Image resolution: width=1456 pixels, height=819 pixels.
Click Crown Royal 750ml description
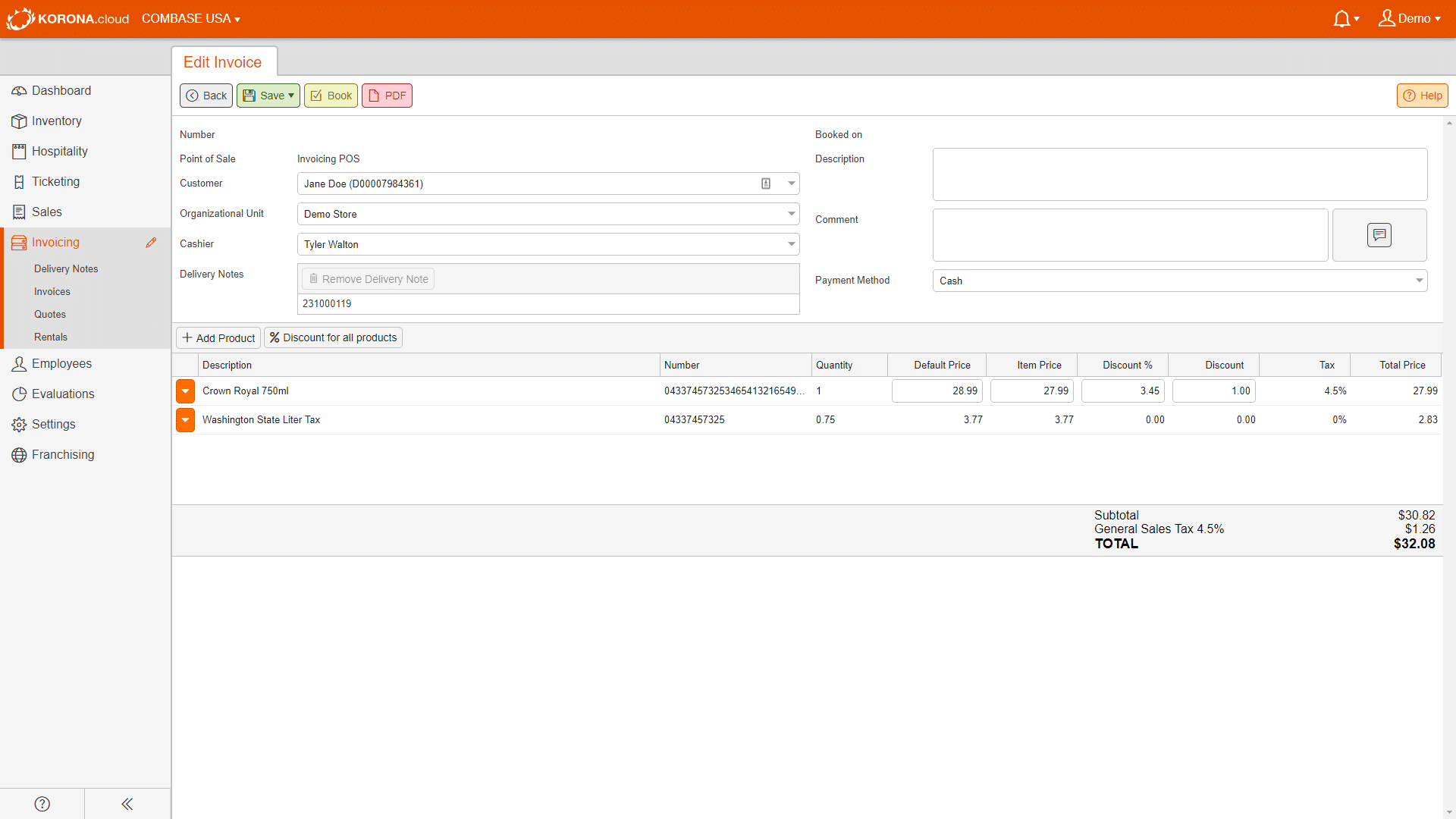[x=246, y=391]
